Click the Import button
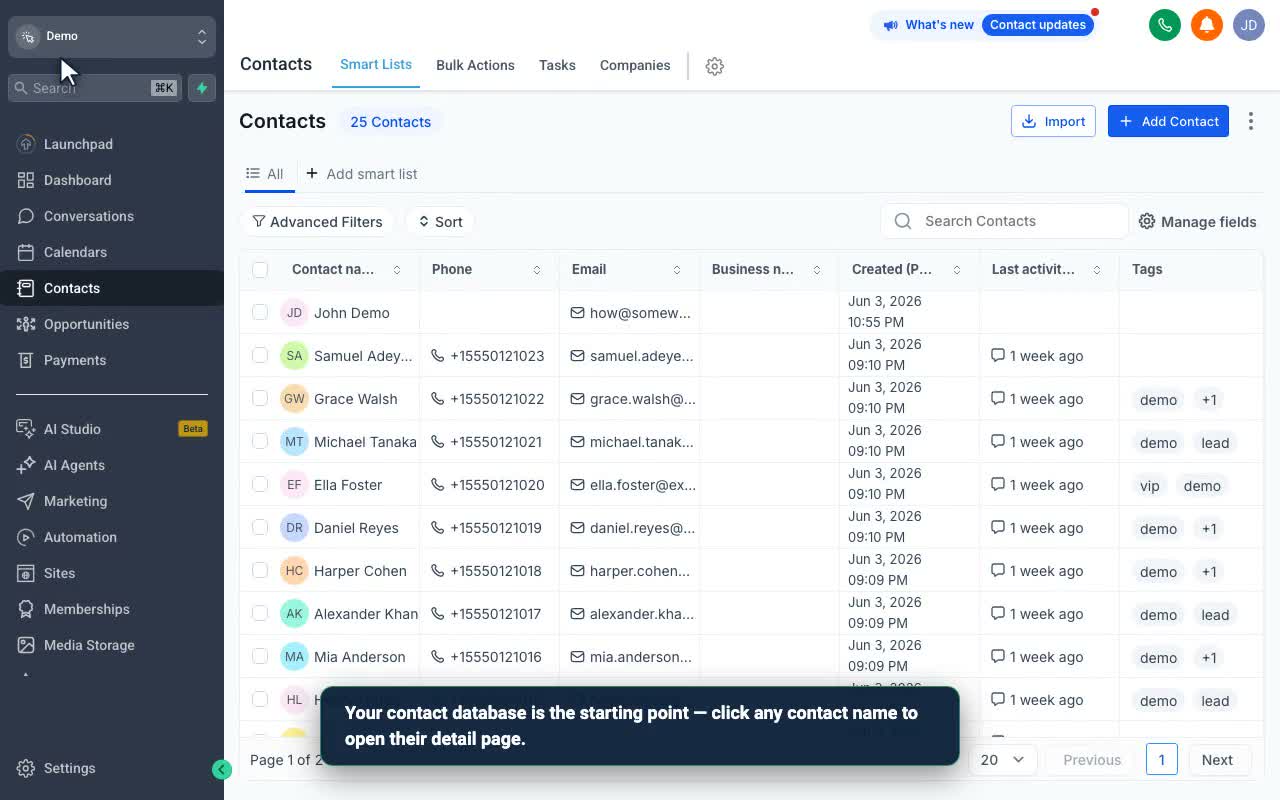Viewport: 1280px width, 800px height. (1053, 121)
